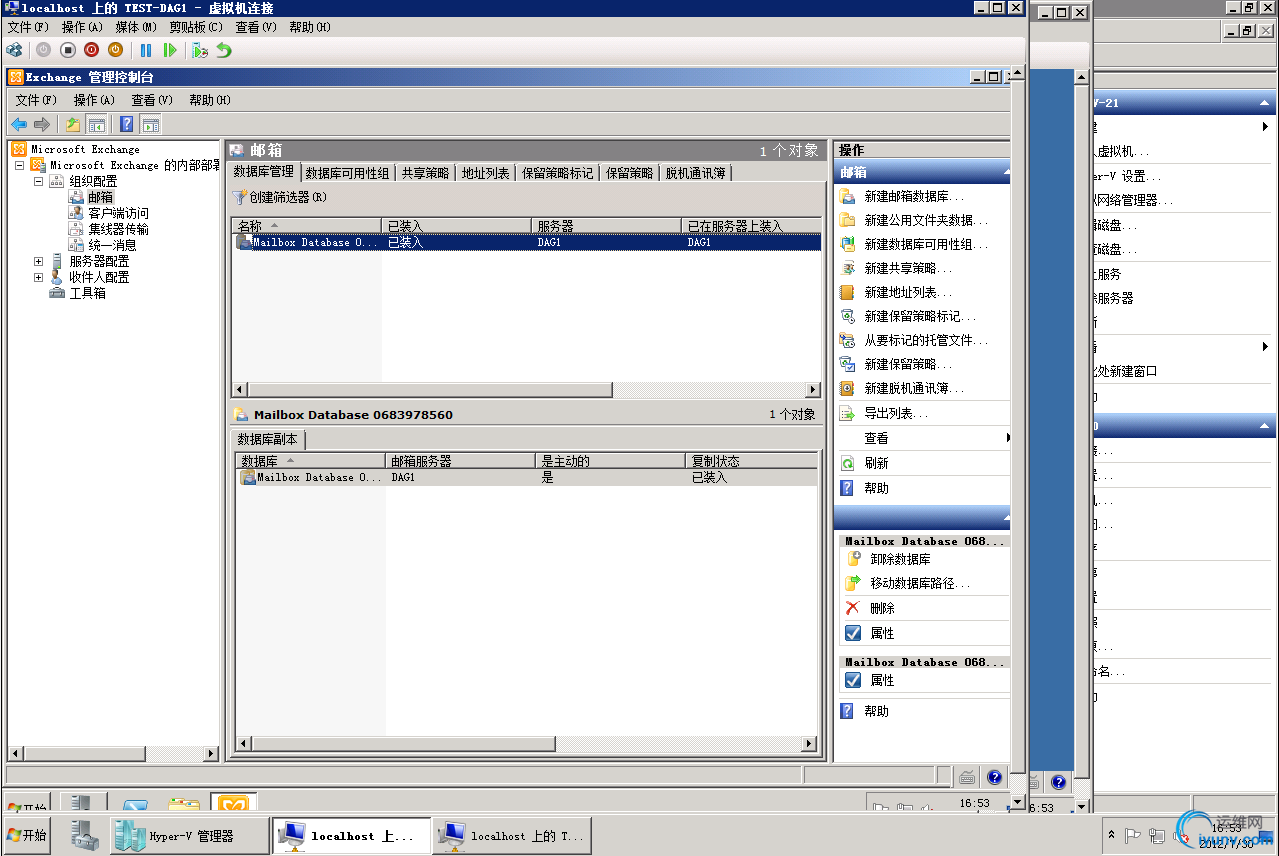Click 新建数据库可用性组 action

[925, 244]
